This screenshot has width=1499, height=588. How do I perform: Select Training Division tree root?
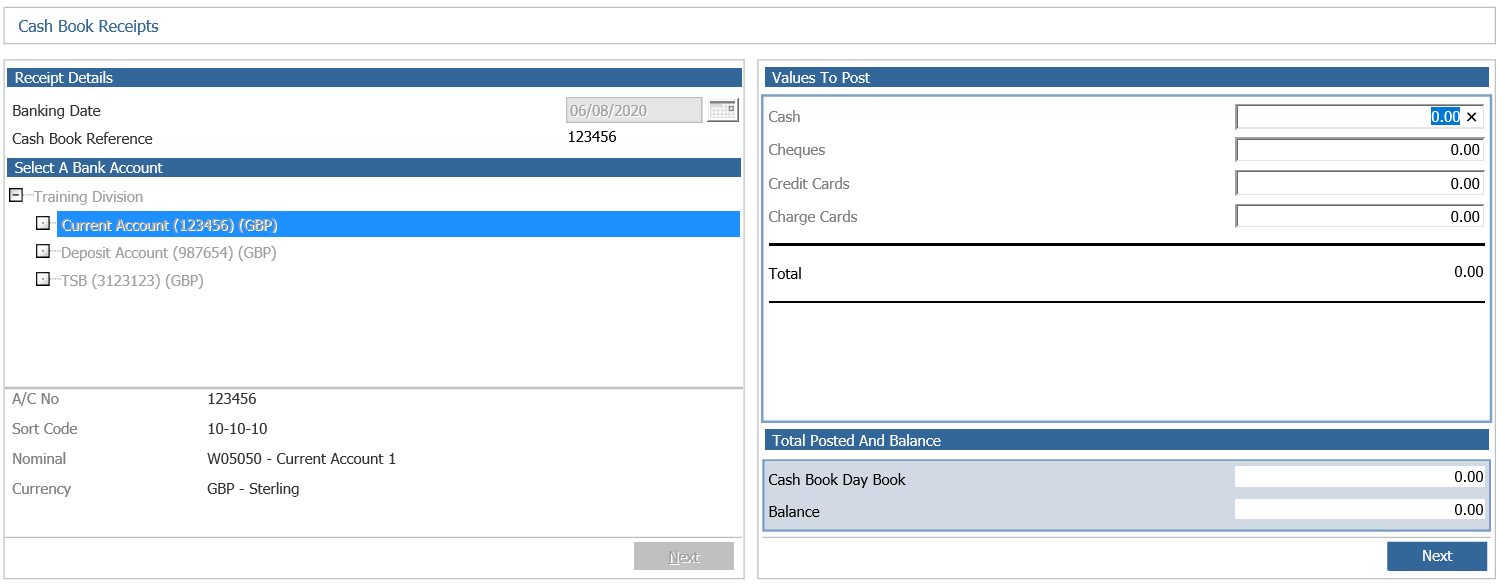[88, 197]
